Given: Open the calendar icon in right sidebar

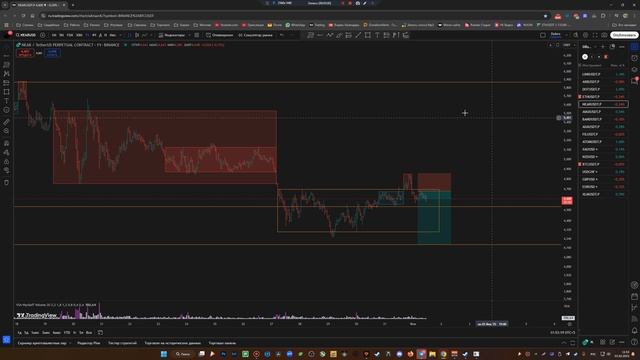Looking at the screenshot, I should (x=634, y=296).
